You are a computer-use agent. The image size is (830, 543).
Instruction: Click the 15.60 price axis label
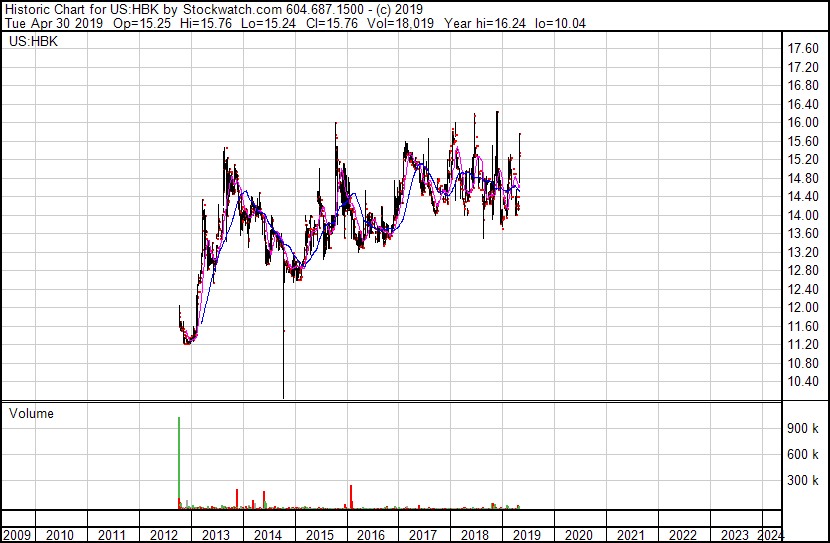coord(803,141)
